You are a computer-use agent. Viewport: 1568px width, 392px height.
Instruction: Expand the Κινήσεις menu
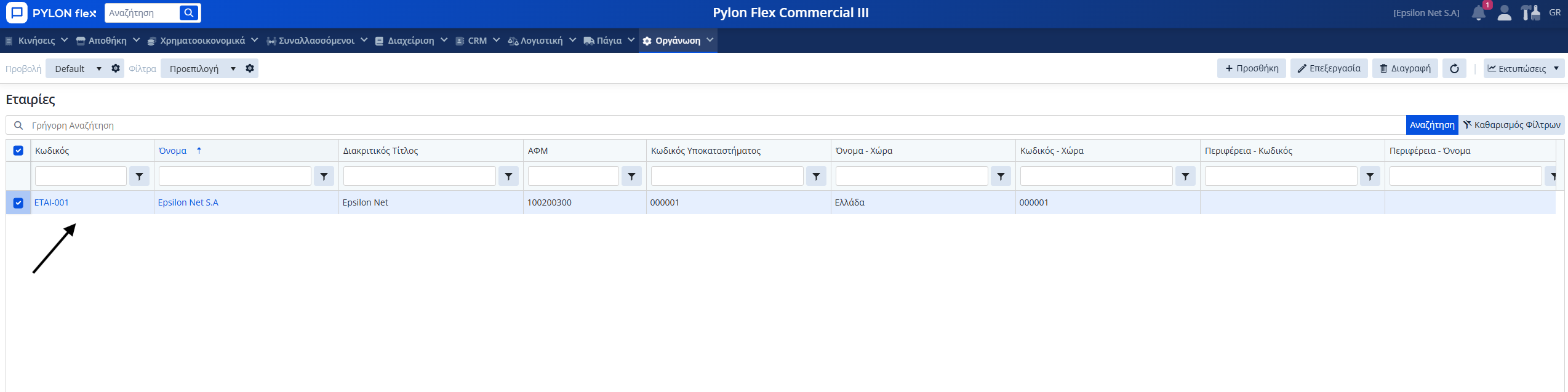click(x=36, y=41)
